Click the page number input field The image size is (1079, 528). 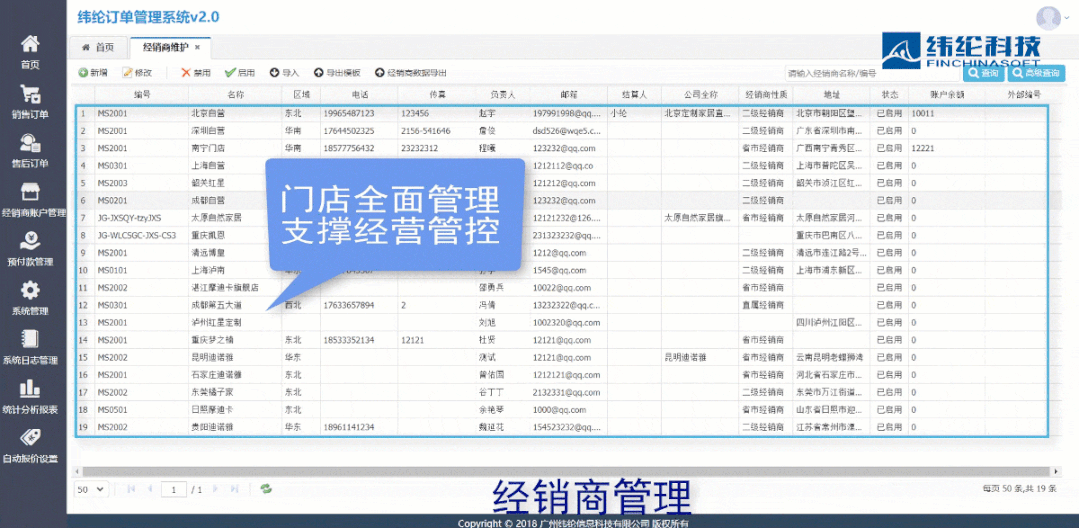click(174, 489)
